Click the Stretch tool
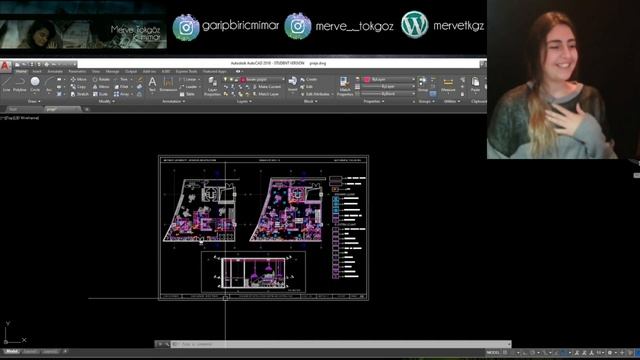 80,94
